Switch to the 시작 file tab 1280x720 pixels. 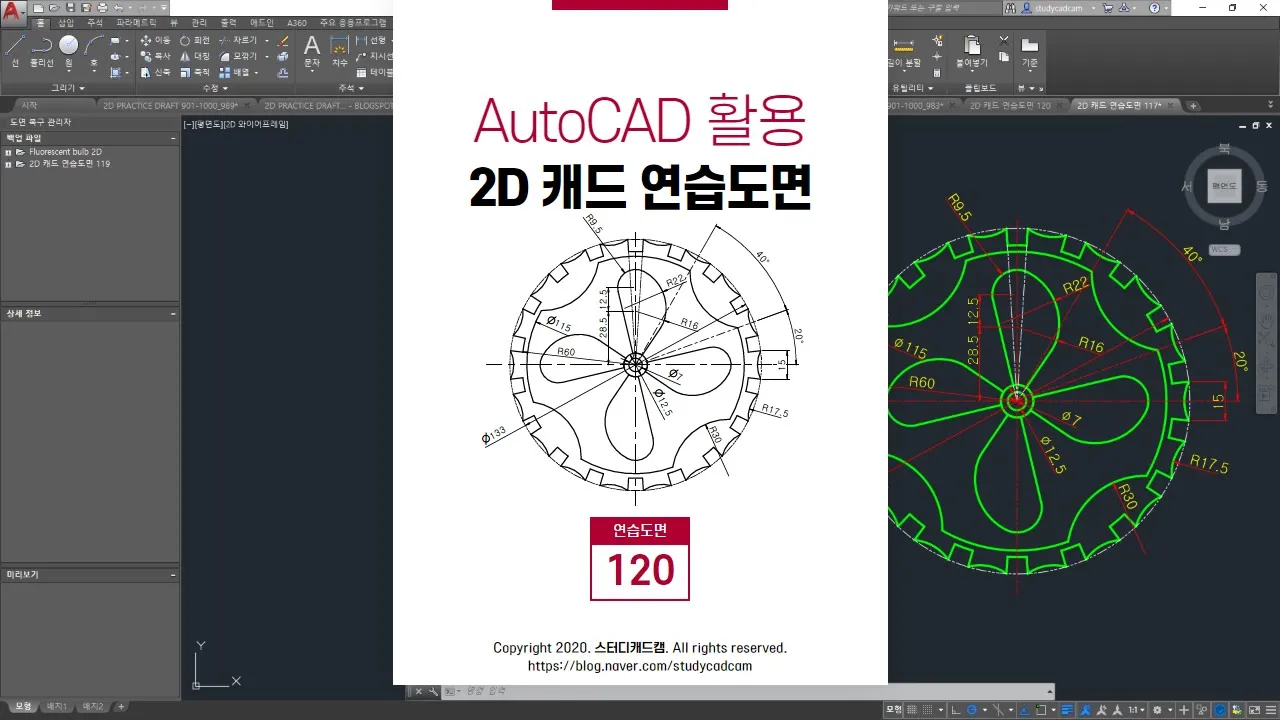click(x=30, y=105)
